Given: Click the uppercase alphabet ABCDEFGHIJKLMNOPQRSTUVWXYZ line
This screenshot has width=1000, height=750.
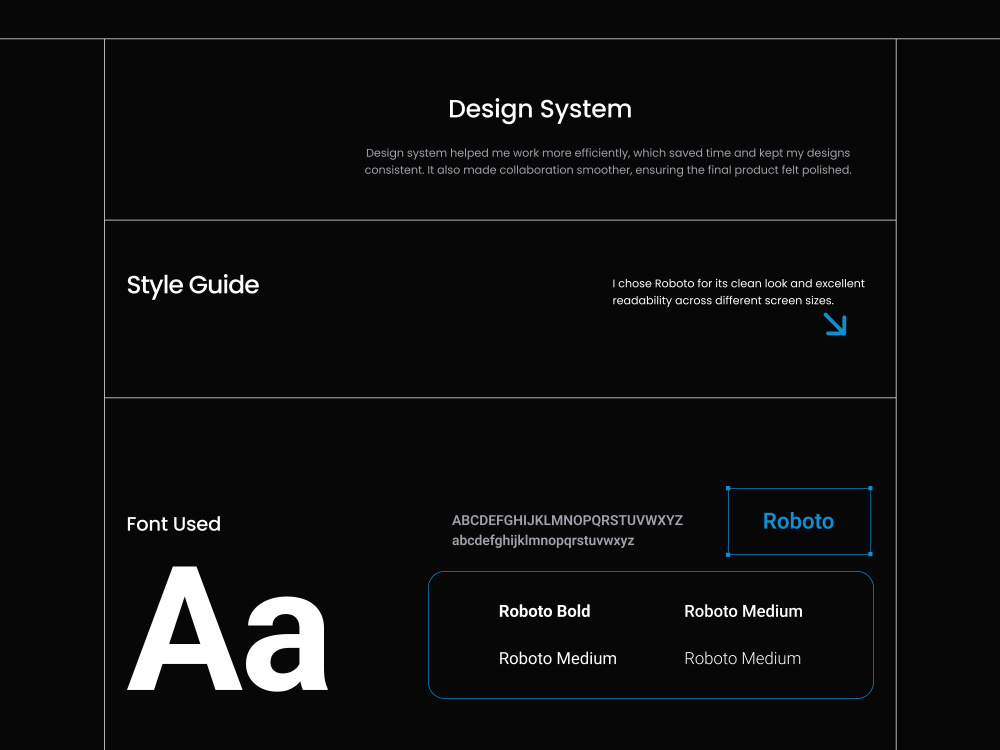Looking at the screenshot, I should coord(567,520).
